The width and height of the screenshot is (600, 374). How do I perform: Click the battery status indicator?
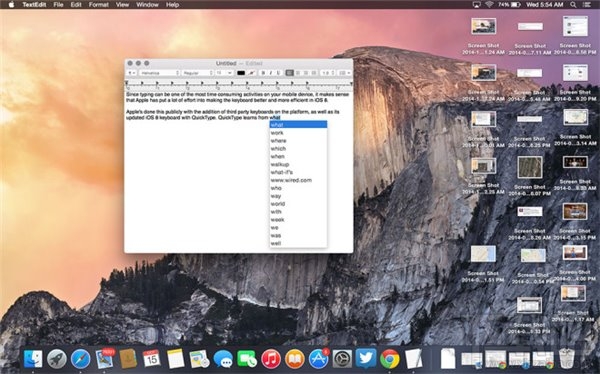click(x=509, y=5)
